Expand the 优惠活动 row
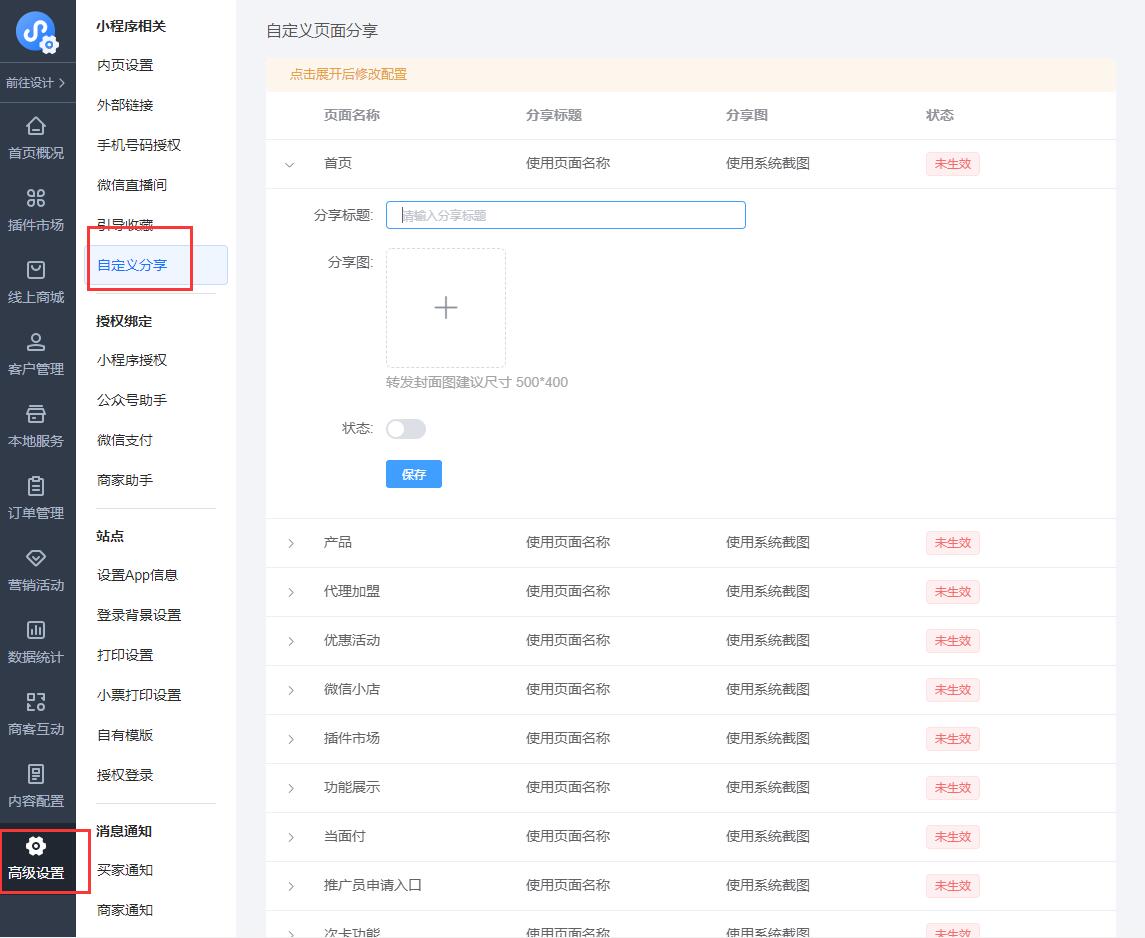Screen dimensions: 1145x938 [291, 641]
